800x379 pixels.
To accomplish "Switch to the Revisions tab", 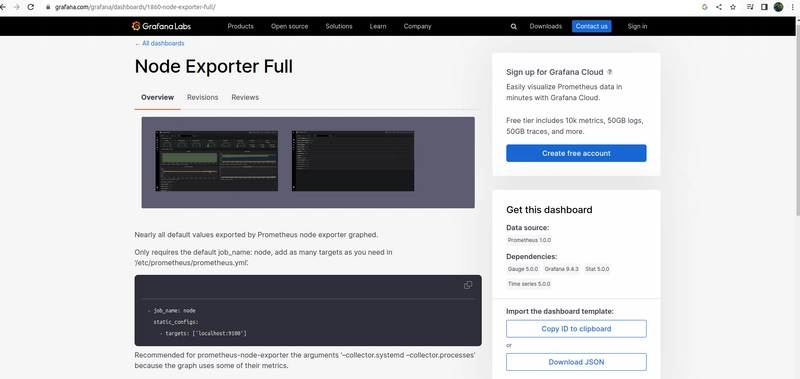I will click(x=203, y=97).
